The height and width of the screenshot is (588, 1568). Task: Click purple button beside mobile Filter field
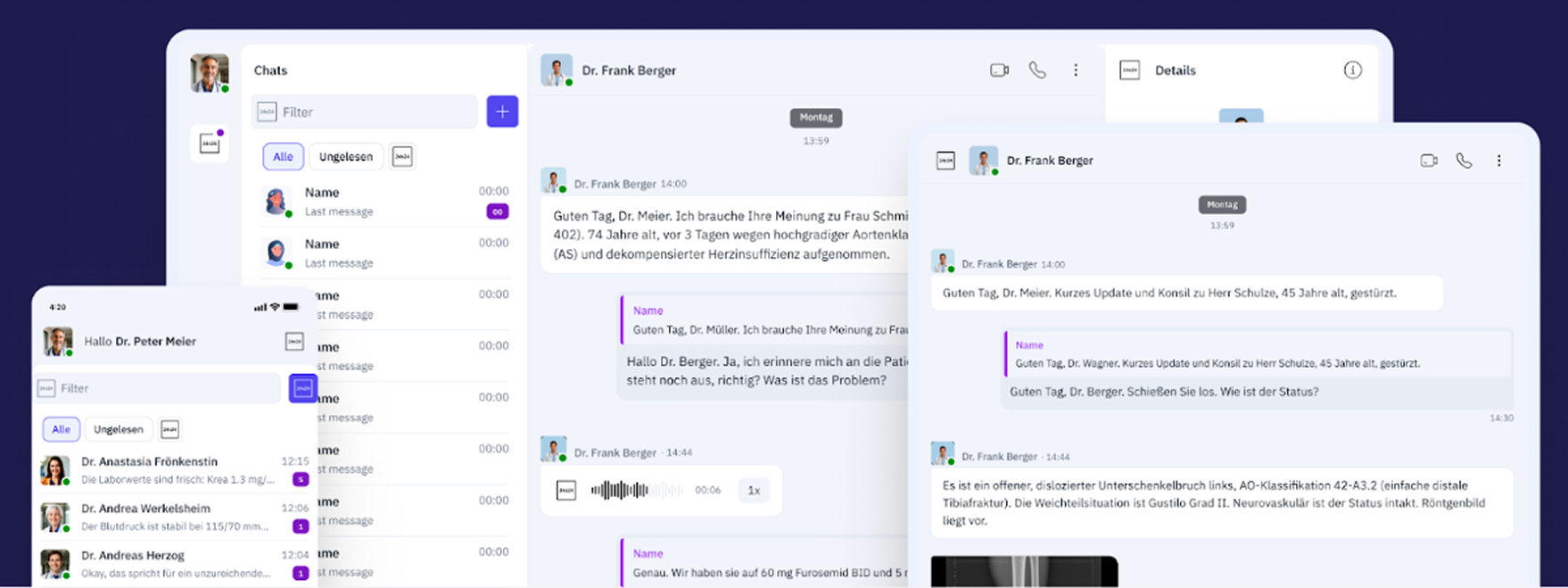click(303, 388)
